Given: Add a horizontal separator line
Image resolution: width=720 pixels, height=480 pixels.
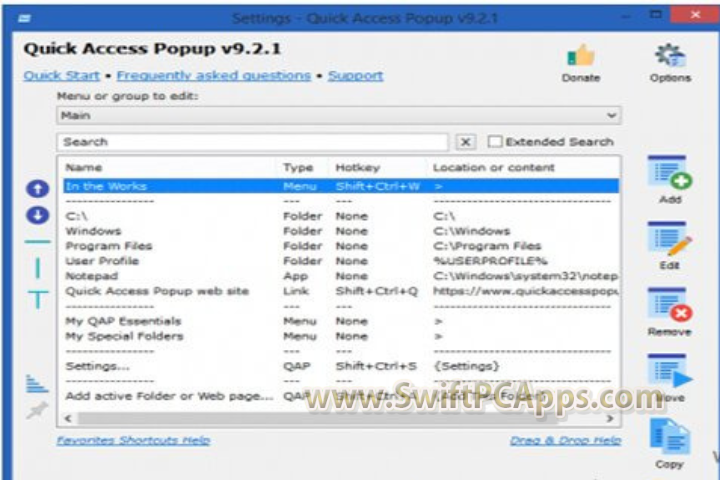Looking at the screenshot, I should (x=38, y=242).
